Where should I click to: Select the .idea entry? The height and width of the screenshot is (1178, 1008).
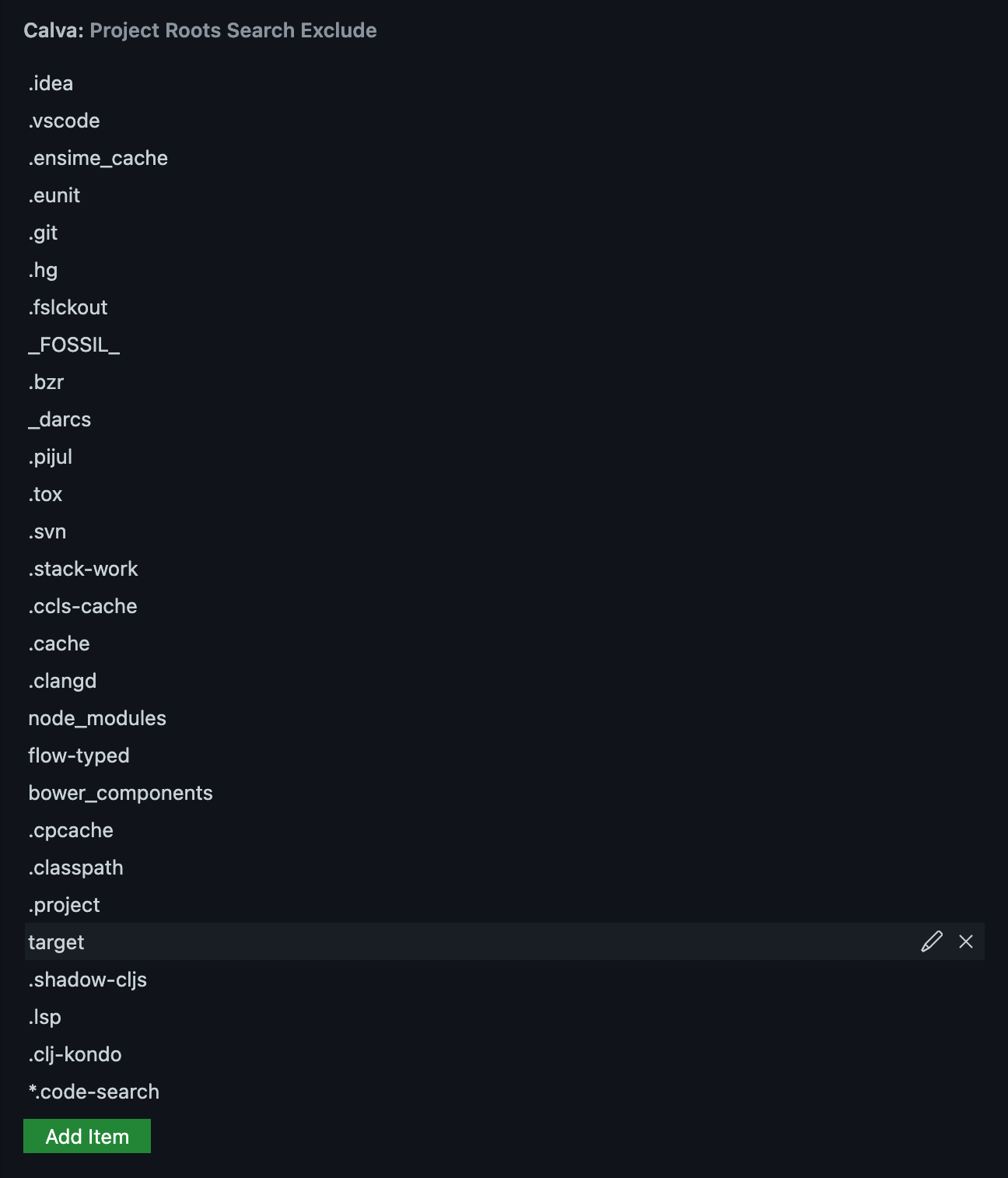point(50,83)
